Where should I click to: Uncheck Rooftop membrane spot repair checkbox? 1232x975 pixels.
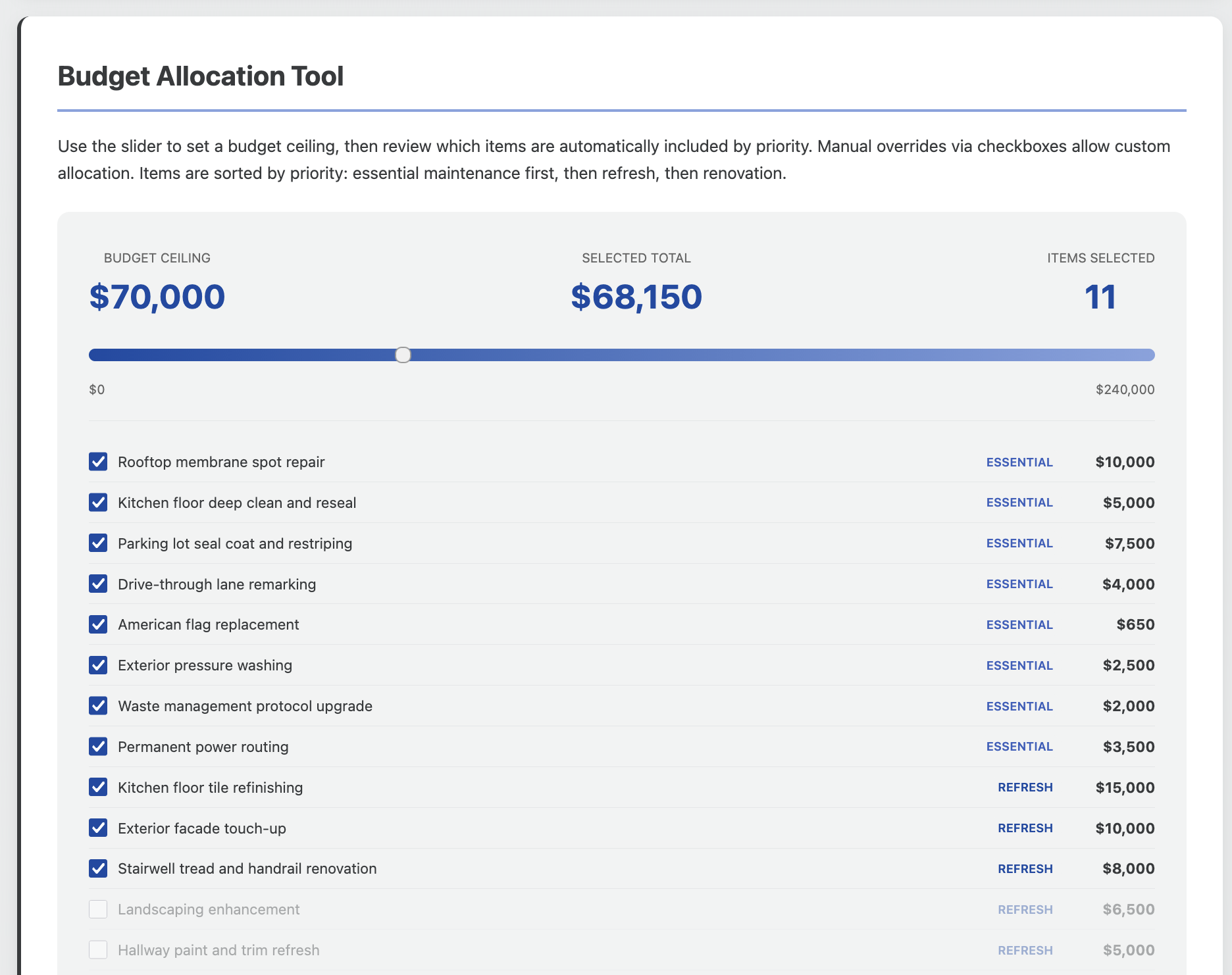[98, 462]
